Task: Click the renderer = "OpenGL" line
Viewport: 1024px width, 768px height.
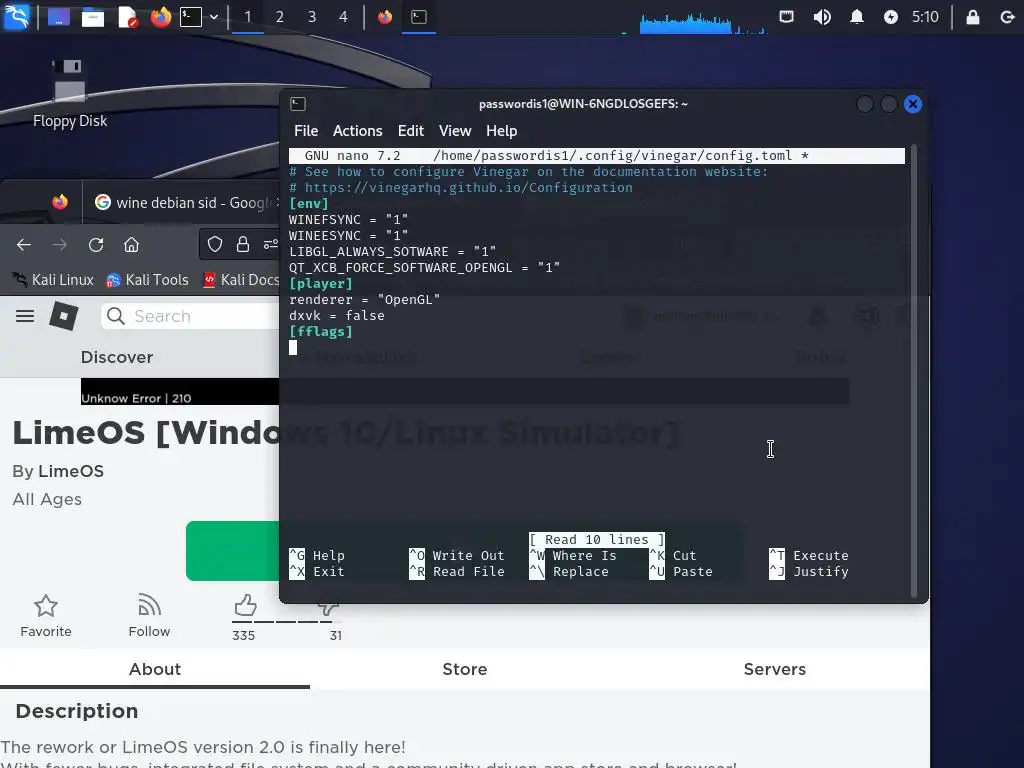Action: click(x=364, y=300)
